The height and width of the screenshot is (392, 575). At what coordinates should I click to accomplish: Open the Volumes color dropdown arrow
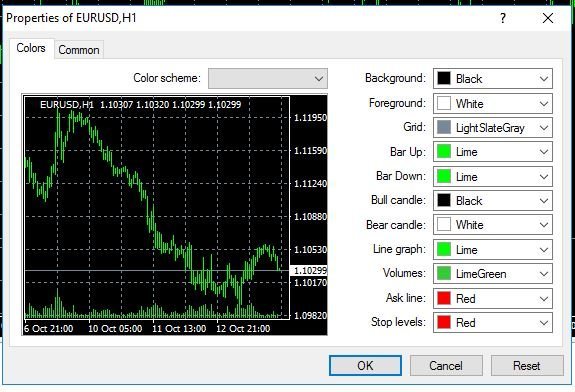click(543, 274)
